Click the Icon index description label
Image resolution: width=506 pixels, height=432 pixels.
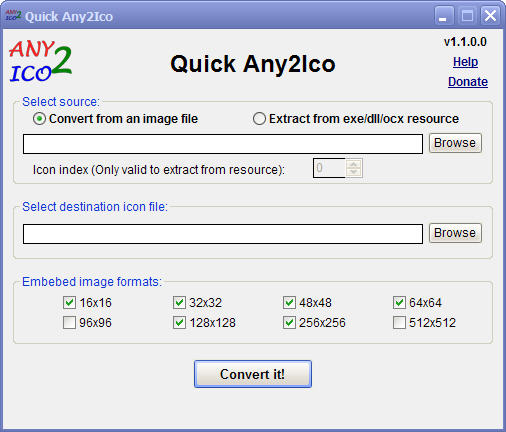[159, 170]
